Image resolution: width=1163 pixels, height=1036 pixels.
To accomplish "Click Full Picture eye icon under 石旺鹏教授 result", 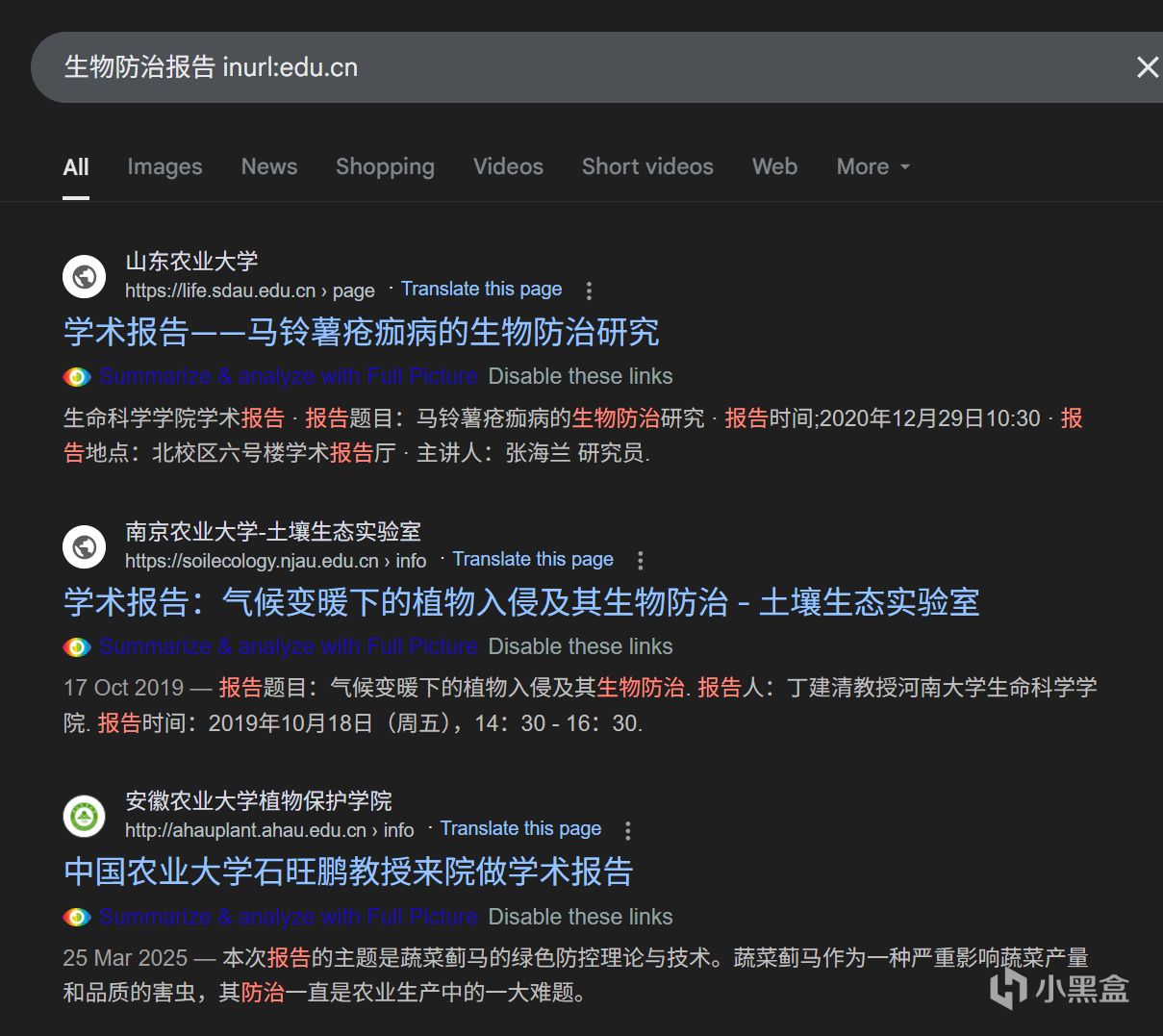I will pyautogui.click(x=77, y=918).
